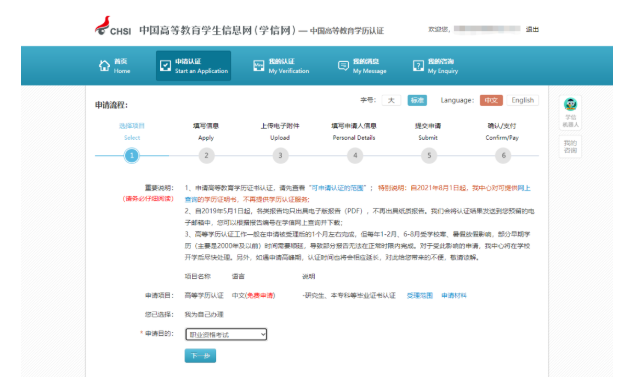This screenshot has width=630, height=391.
Task: Log out with the 退出 link
Action: 532,29
